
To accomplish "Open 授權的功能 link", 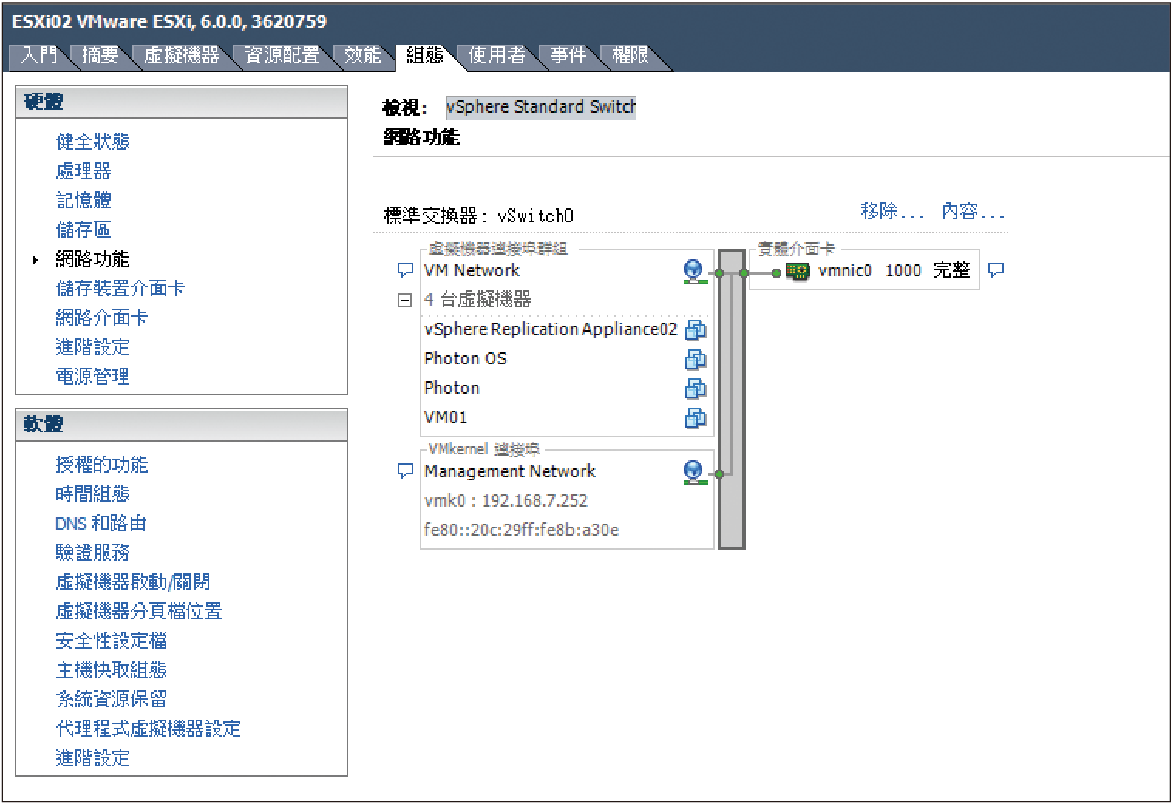I will [x=102, y=465].
